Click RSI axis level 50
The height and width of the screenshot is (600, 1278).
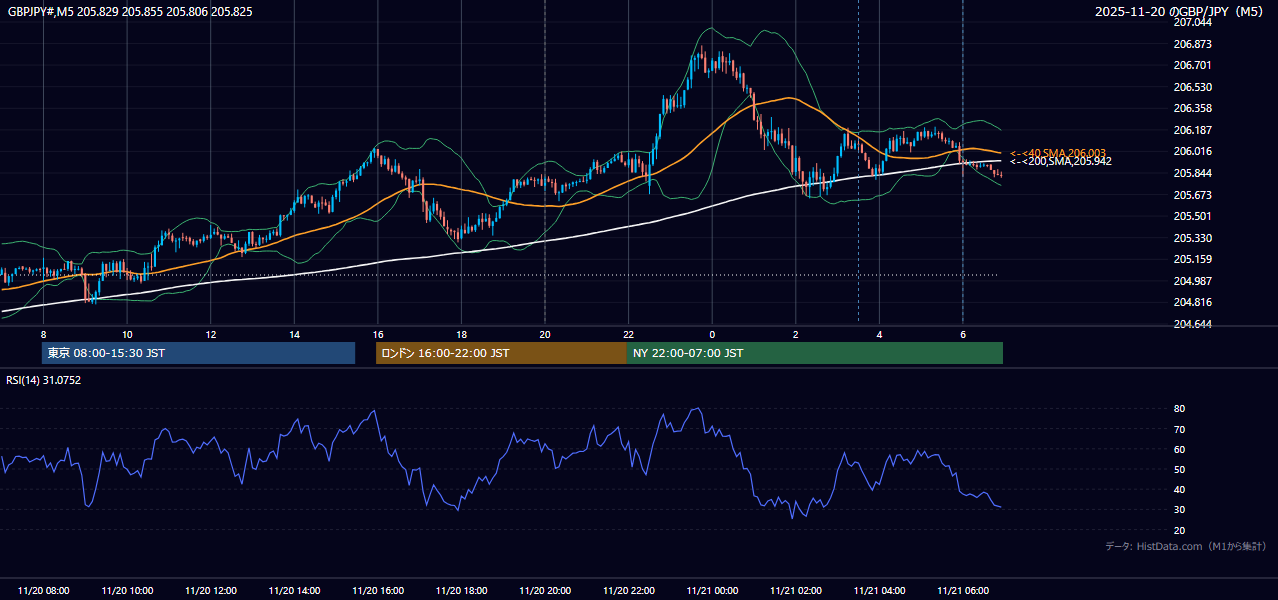[x=1180, y=469]
